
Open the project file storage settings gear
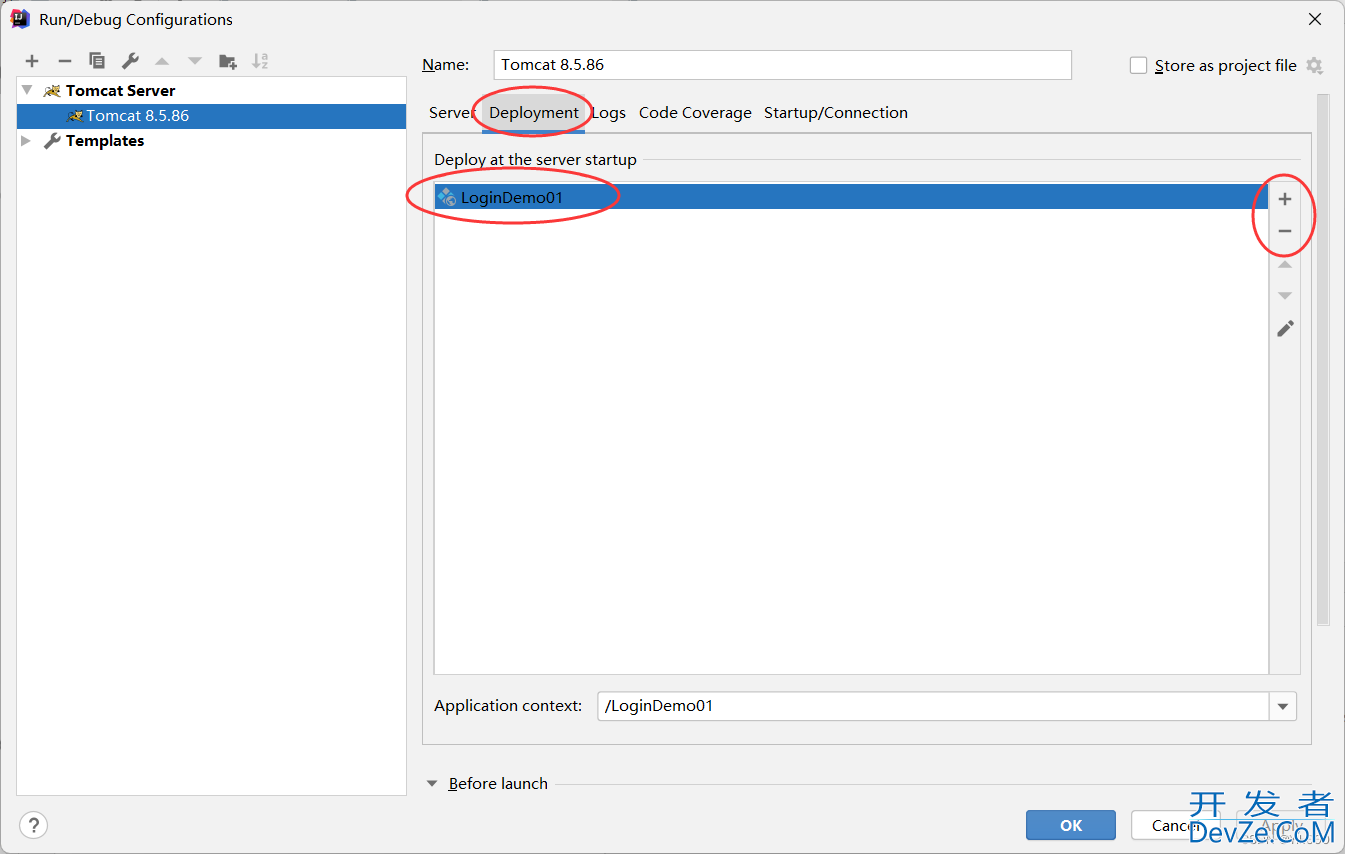point(1314,65)
